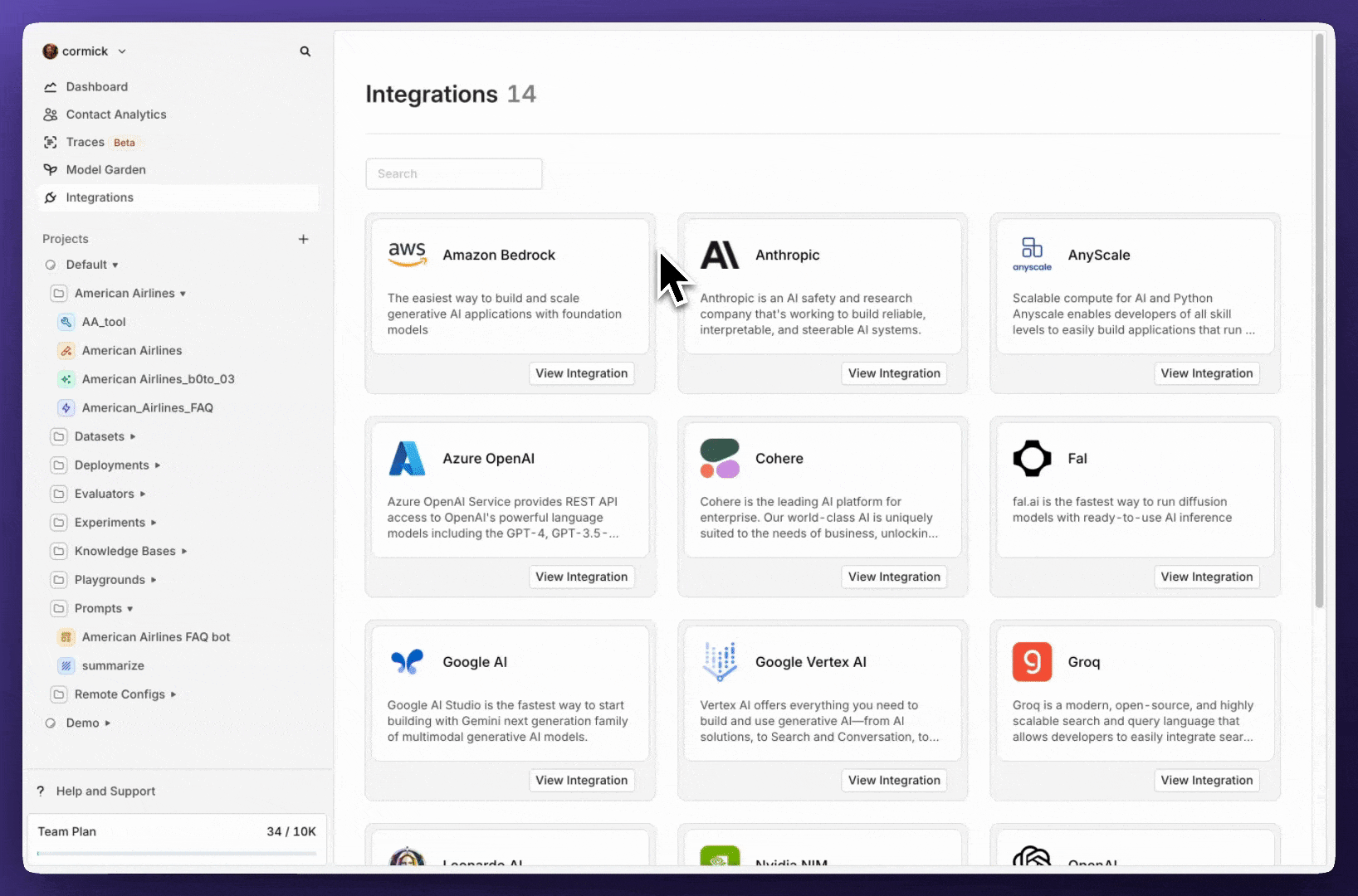View Integration for Groq
The width and height of the screenshot is (1358, 896).
(1206, 780)
